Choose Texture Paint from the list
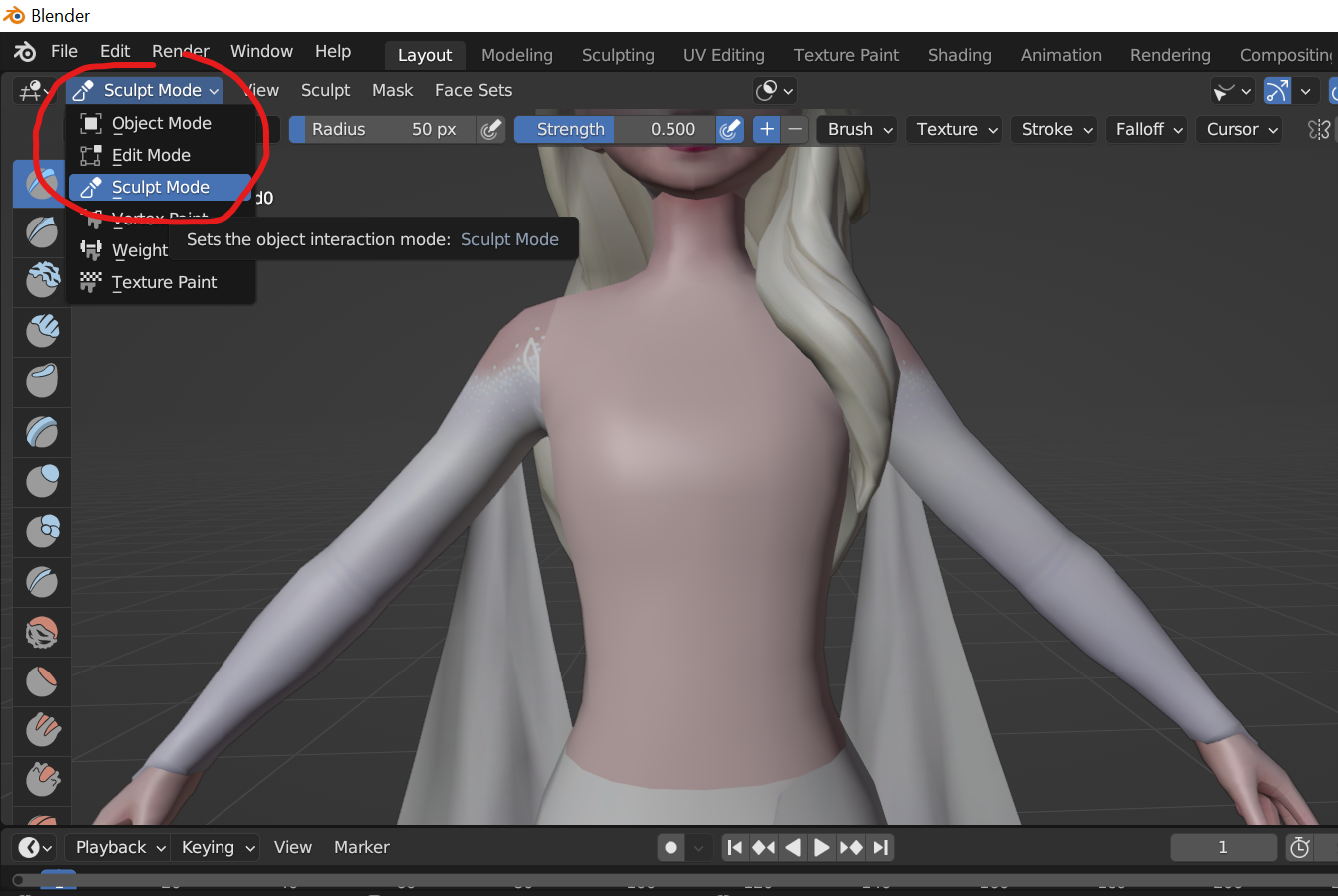The height and width of the screenshot is (896, 1338). click(x=161, y=282)
